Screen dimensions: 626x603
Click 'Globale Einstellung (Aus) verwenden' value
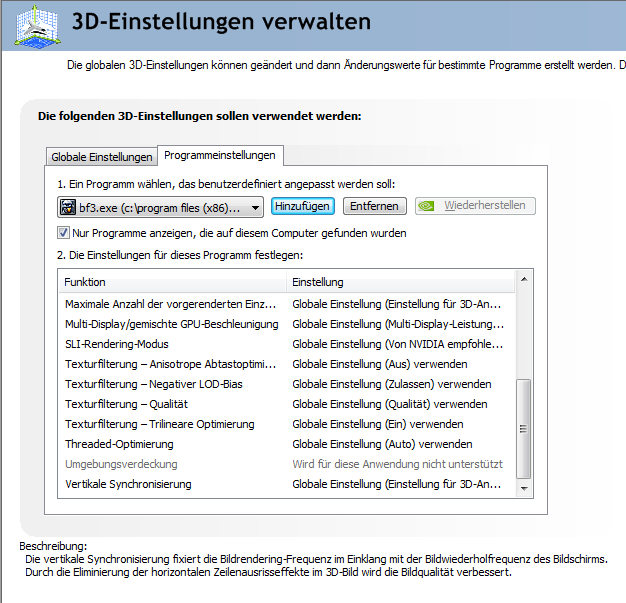pos(380,364)
